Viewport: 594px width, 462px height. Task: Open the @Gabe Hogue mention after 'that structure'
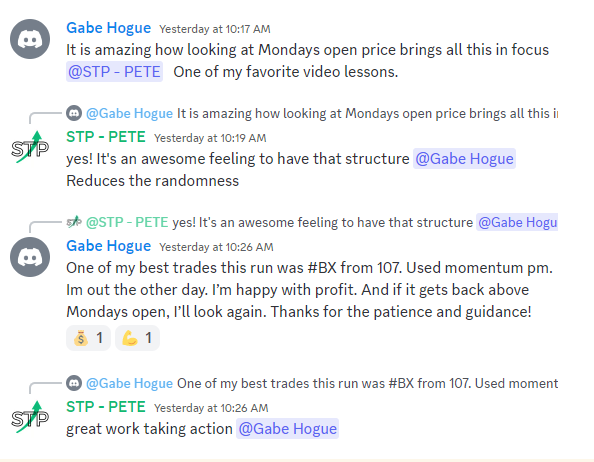click(464, 159)
